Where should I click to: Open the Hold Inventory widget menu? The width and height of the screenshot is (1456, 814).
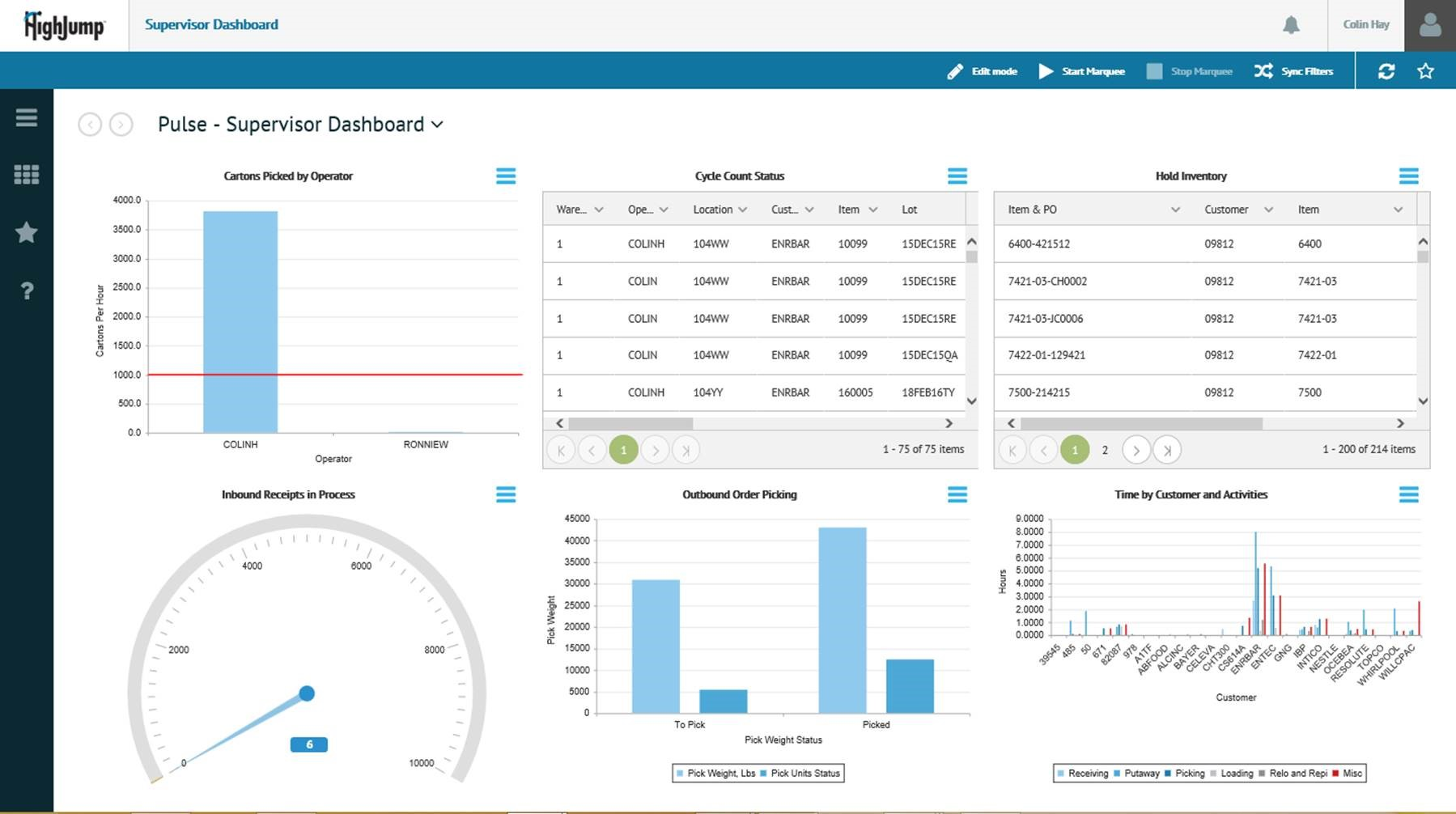click(1409, 176)
